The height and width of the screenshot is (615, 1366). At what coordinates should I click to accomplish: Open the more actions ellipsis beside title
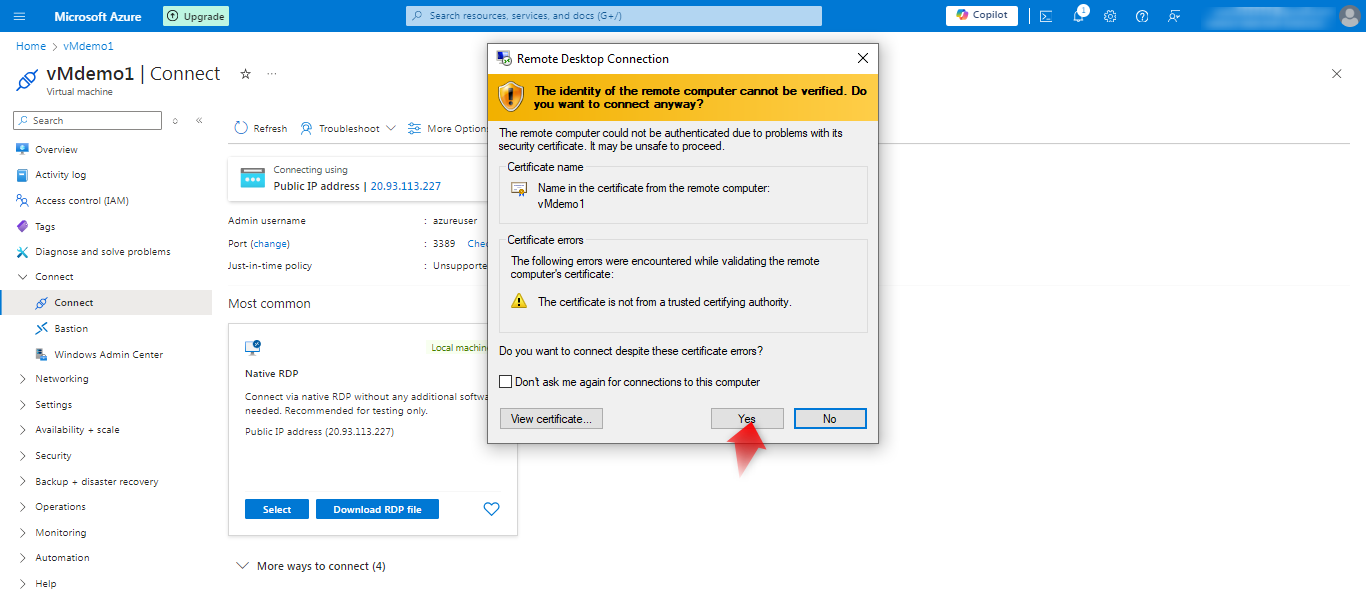(272, 74)
